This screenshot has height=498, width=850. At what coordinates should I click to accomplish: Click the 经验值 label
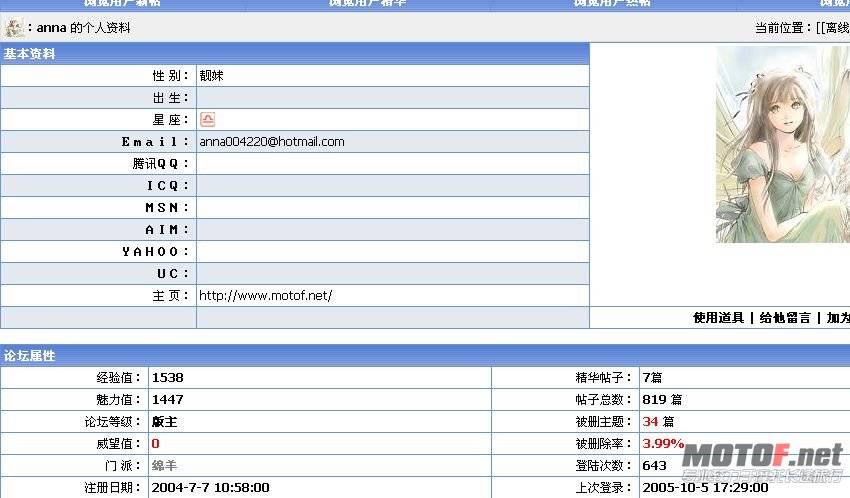tap(119, 378)
